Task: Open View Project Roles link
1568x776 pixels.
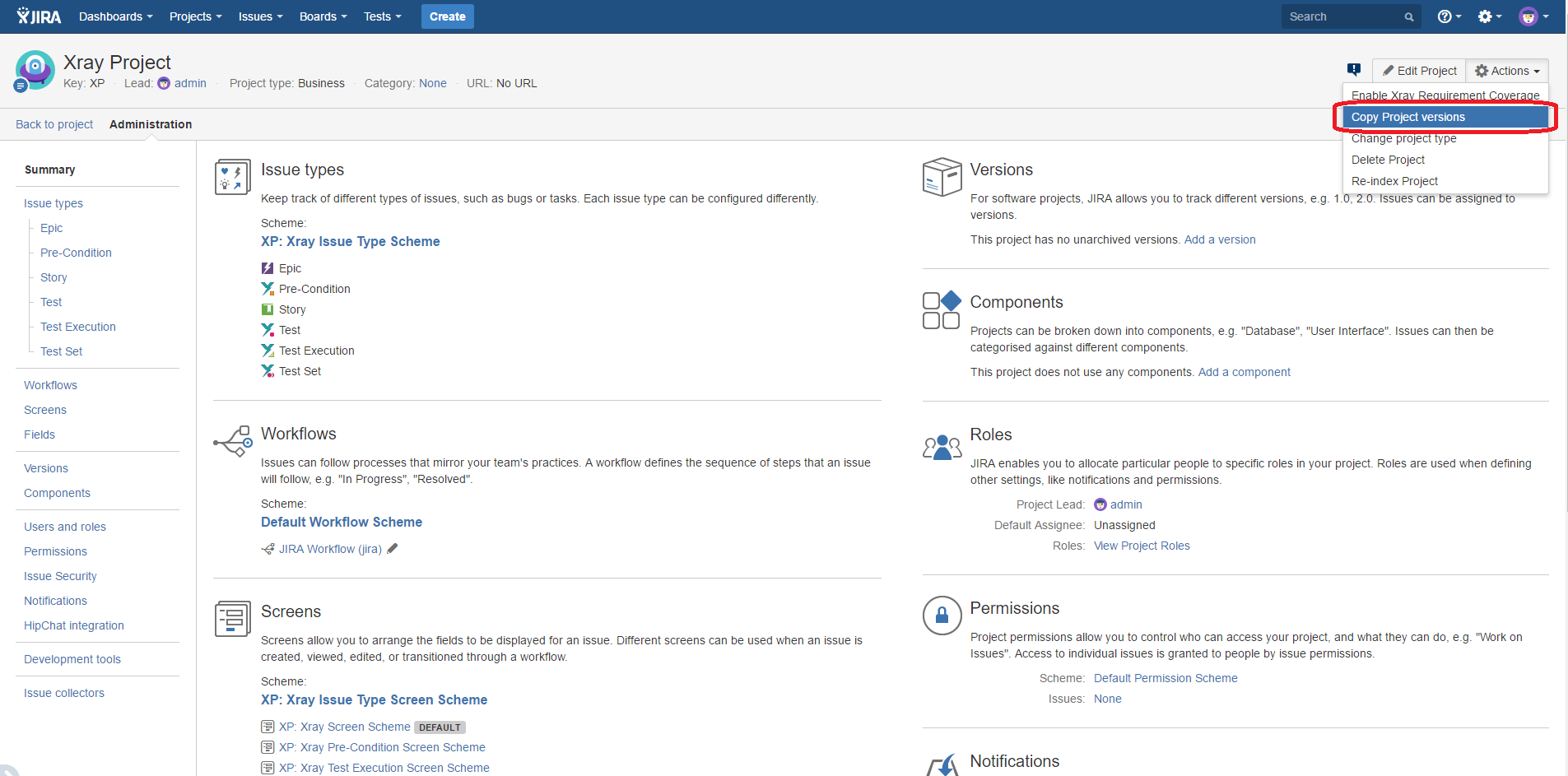Action: (1142, 546)
